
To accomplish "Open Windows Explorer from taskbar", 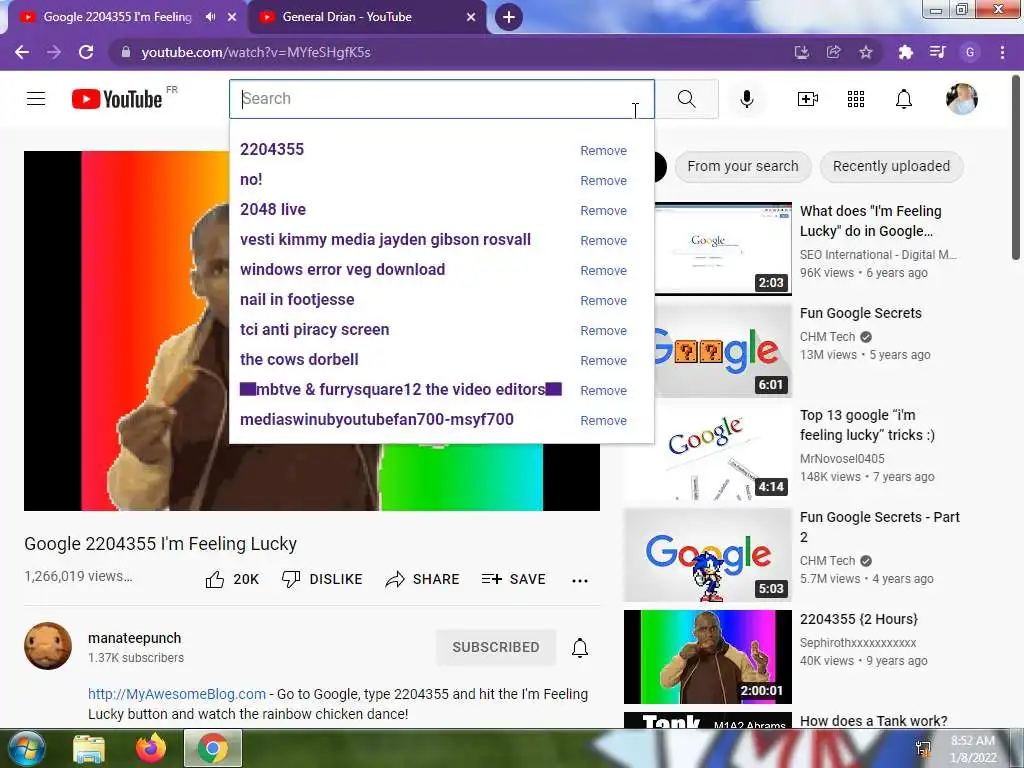I will [89, 748].
